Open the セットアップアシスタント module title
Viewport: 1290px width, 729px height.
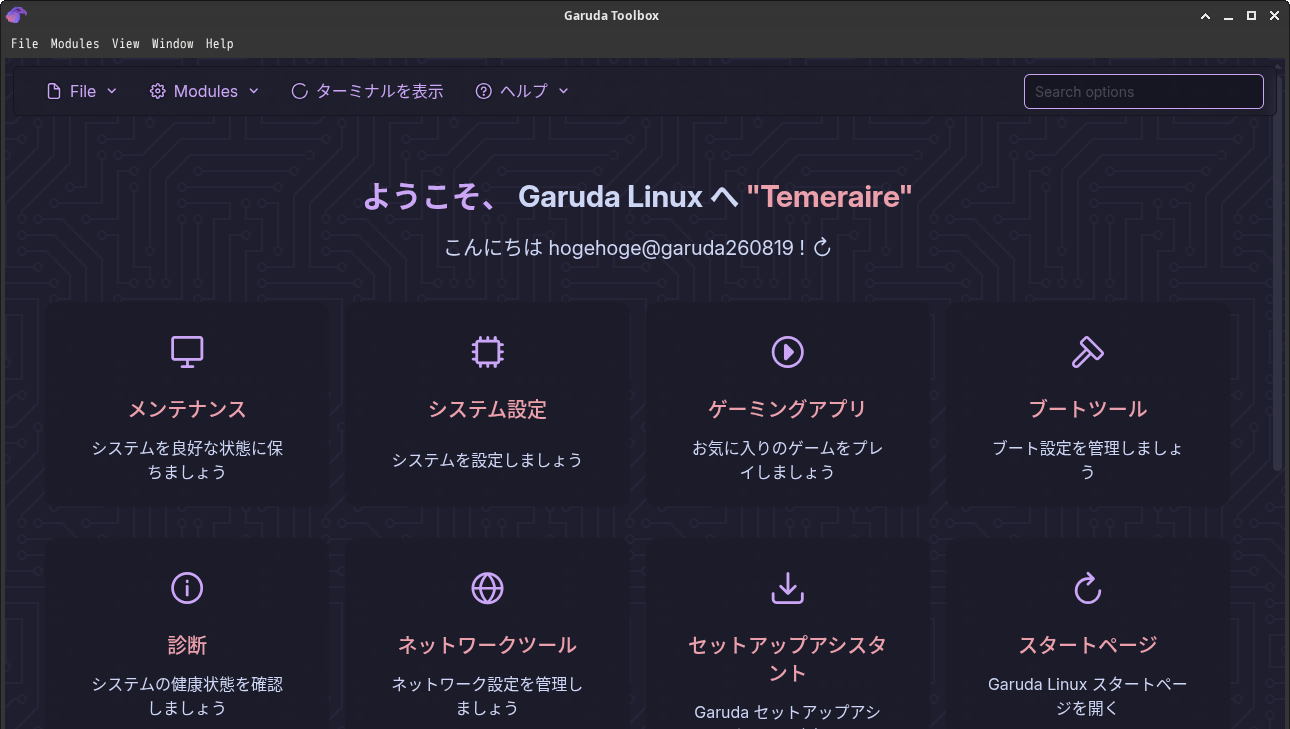[788, 658]
